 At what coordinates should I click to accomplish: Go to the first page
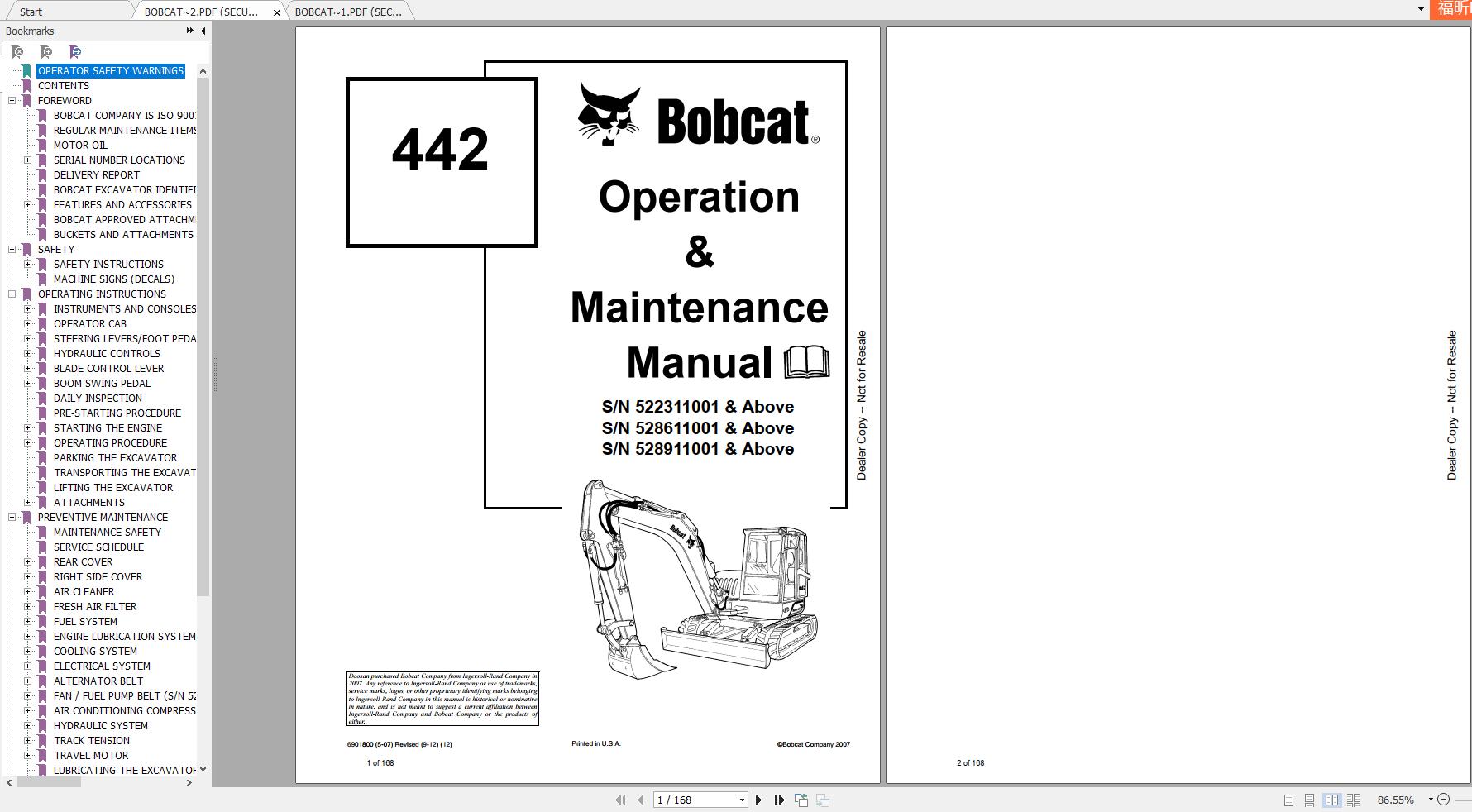pos(621,800)
